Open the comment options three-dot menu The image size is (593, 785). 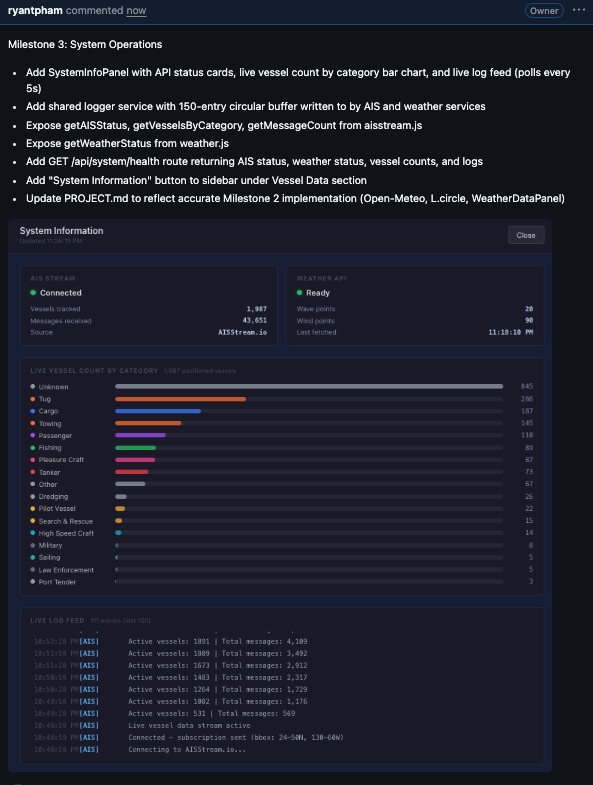click(x=579, y=10)
